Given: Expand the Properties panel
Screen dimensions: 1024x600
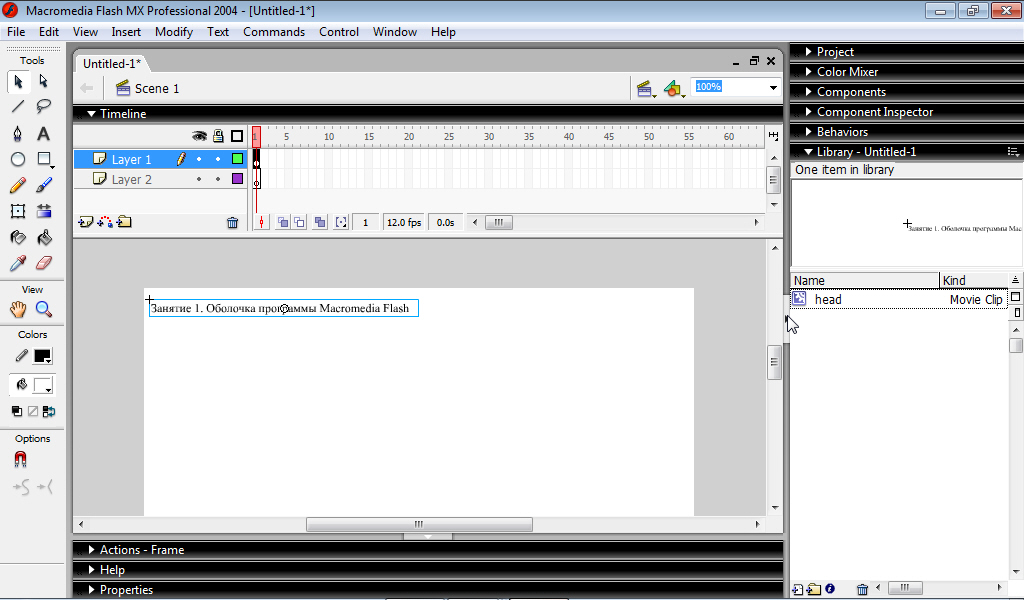Looking at the screenshot, I should 91,590.
